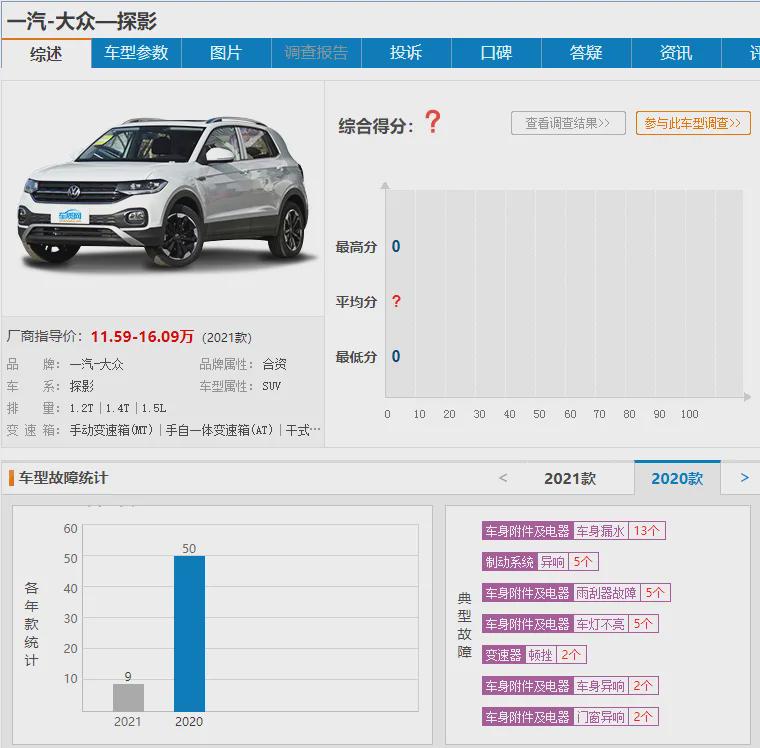Open the 口碑 tab
This screenshot has width=760, height=748.
pyautogui.click(x=496, y=53)
